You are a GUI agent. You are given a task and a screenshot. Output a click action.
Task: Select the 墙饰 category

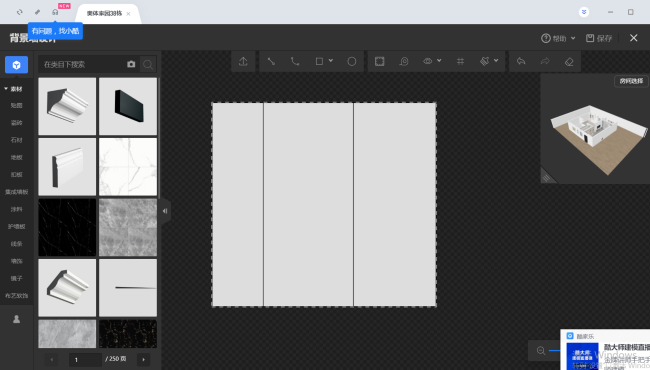pyautogui.click(x=17, y=261)
